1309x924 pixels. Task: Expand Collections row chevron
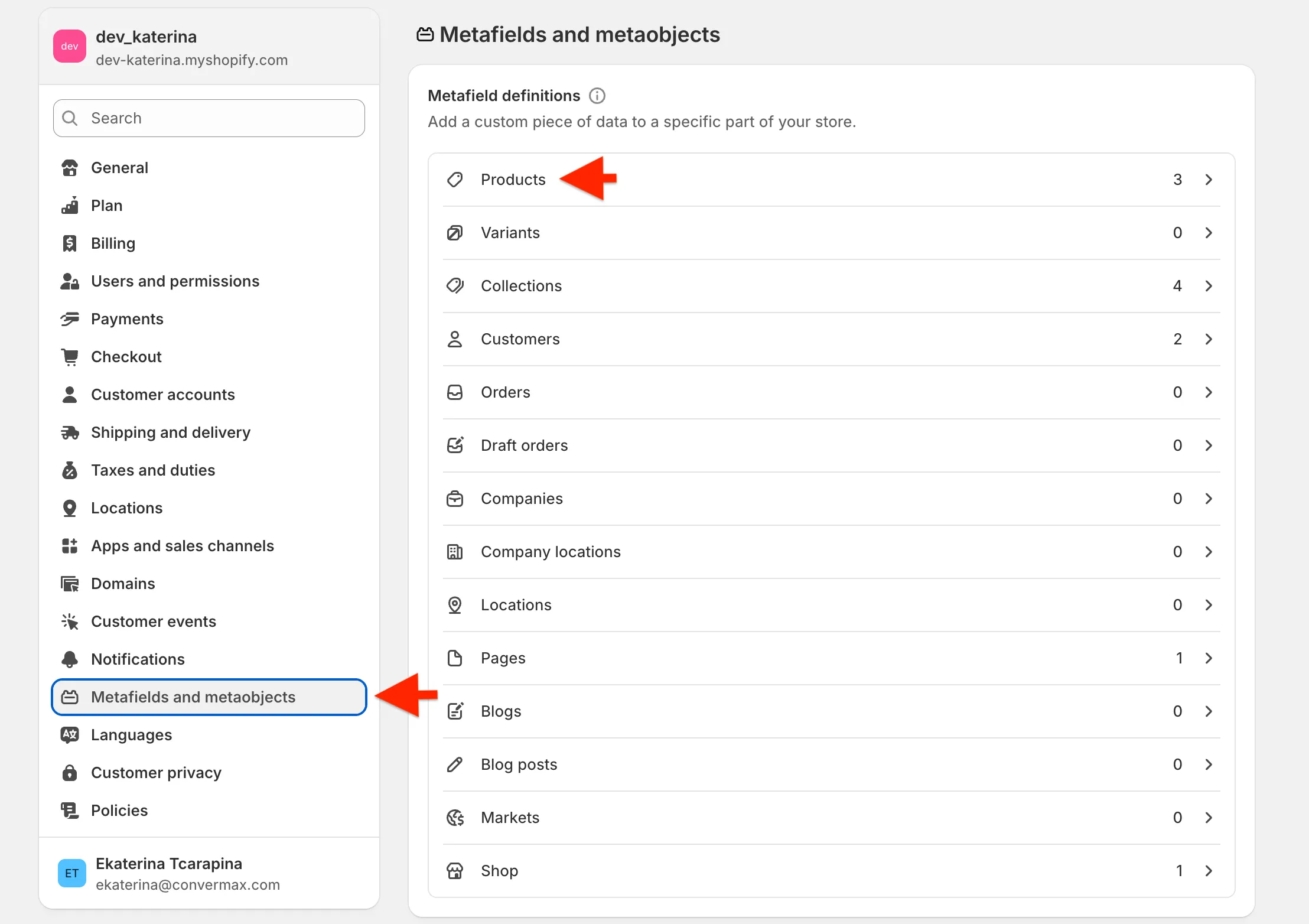1209,286
